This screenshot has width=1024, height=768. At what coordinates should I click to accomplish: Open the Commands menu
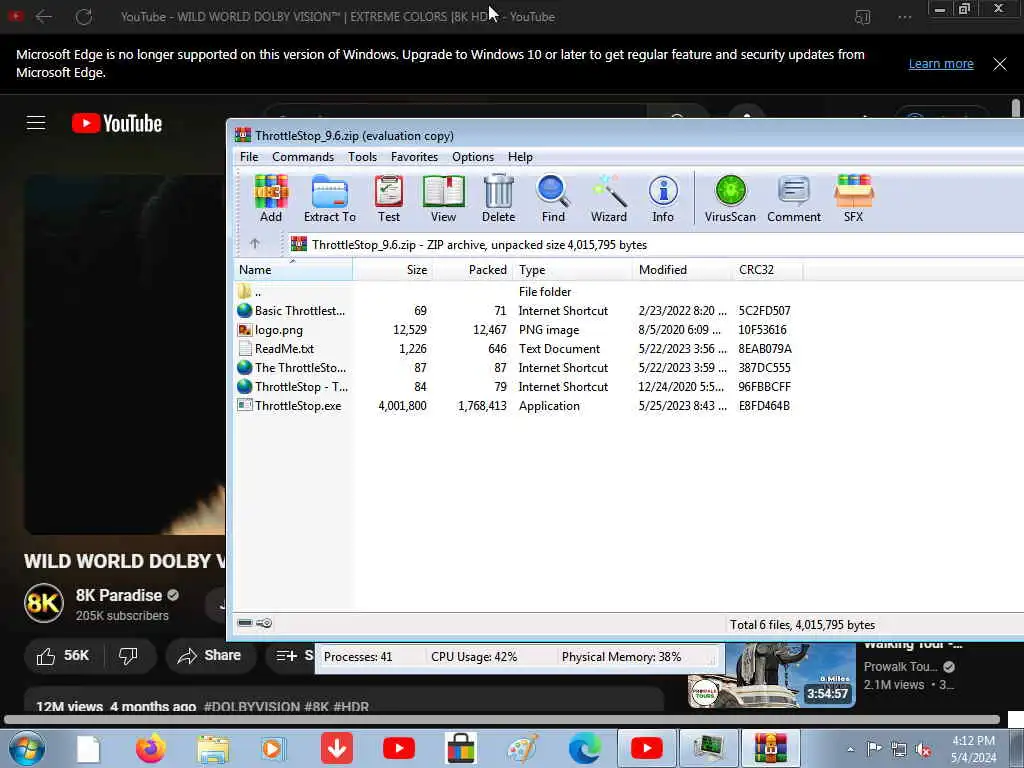[303, 157]
